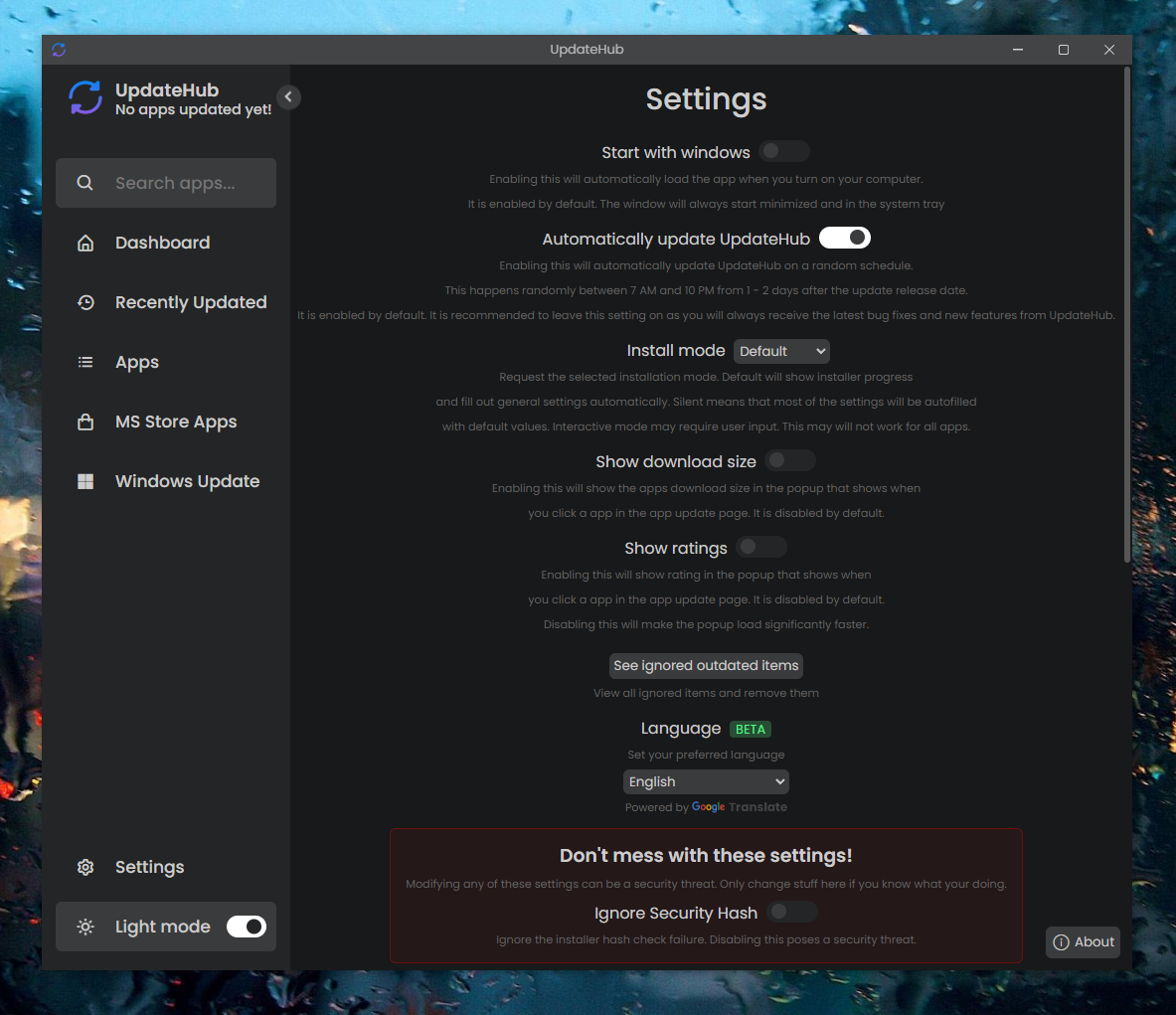
Task: Click the UpdateHub refresh logo in sidebar
Action: (85, 98)
